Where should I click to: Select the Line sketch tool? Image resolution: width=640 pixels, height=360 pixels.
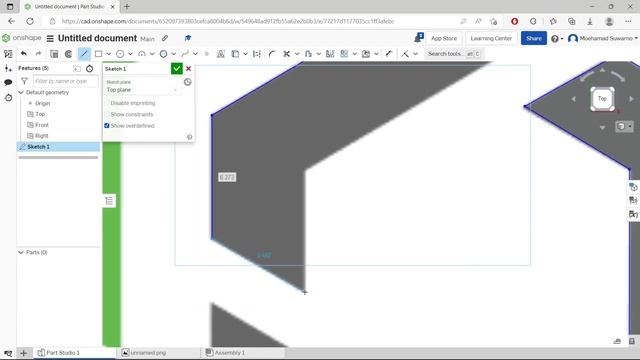84,54
